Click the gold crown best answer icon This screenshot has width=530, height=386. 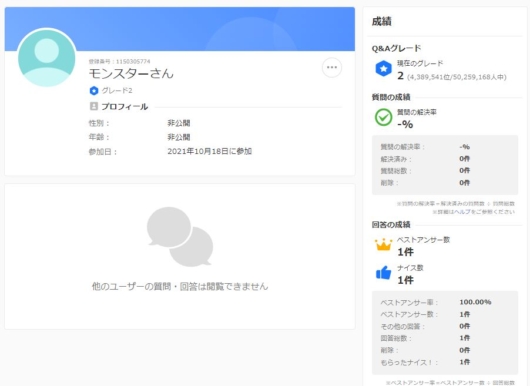[383, 244]
